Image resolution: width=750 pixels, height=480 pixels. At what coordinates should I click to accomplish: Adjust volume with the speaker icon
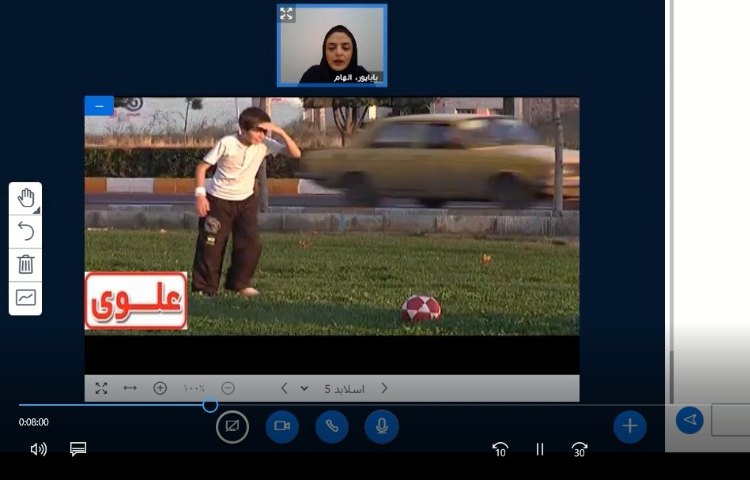click(39, 449)
